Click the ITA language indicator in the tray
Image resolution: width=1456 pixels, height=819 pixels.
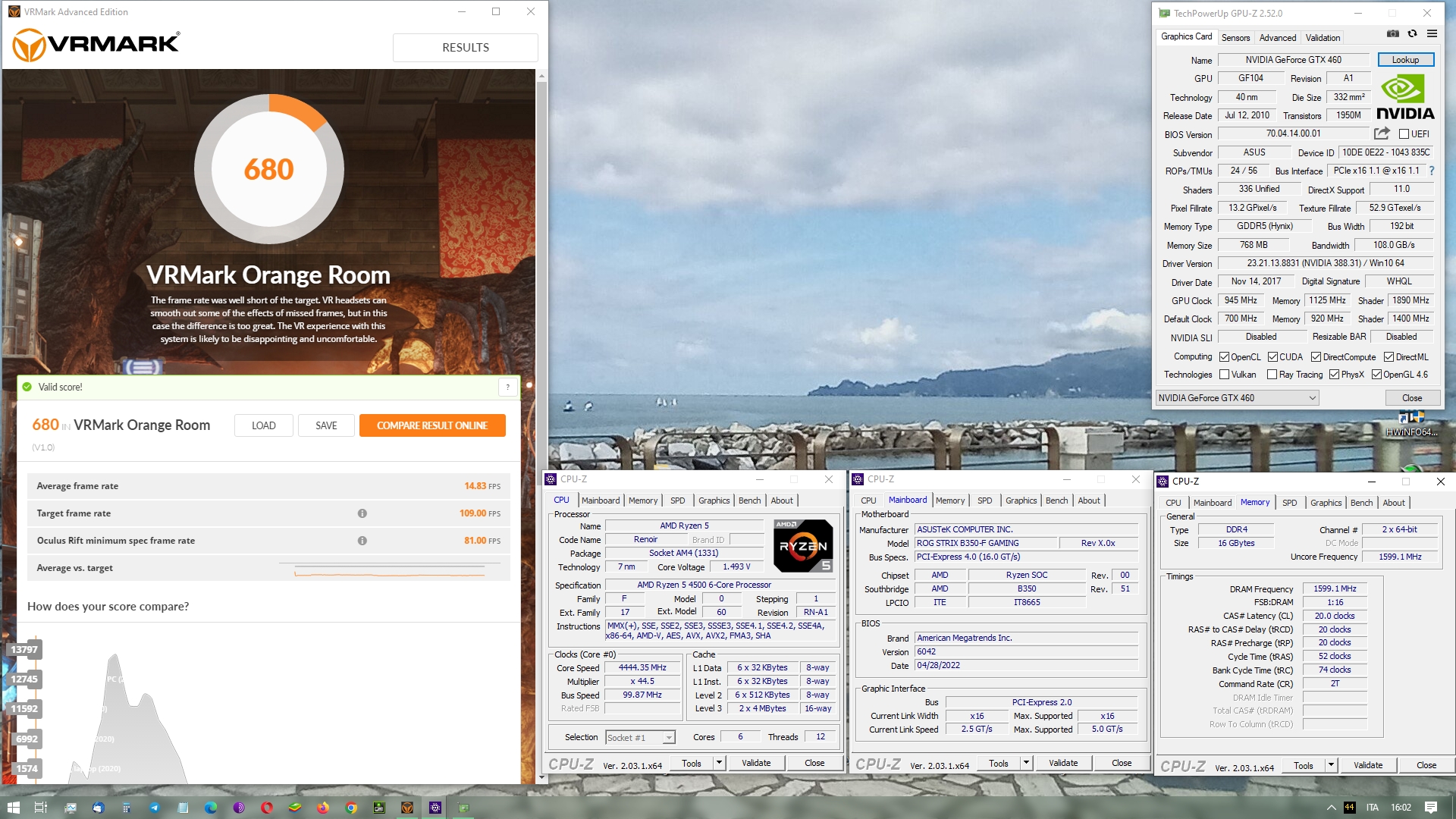[x=1372, y=808]
